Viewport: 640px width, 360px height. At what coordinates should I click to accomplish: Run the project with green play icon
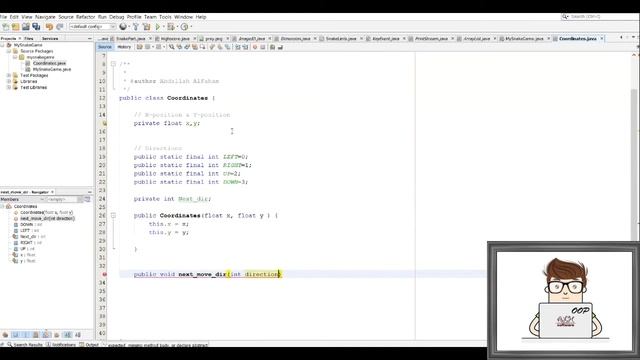point(158,27)
